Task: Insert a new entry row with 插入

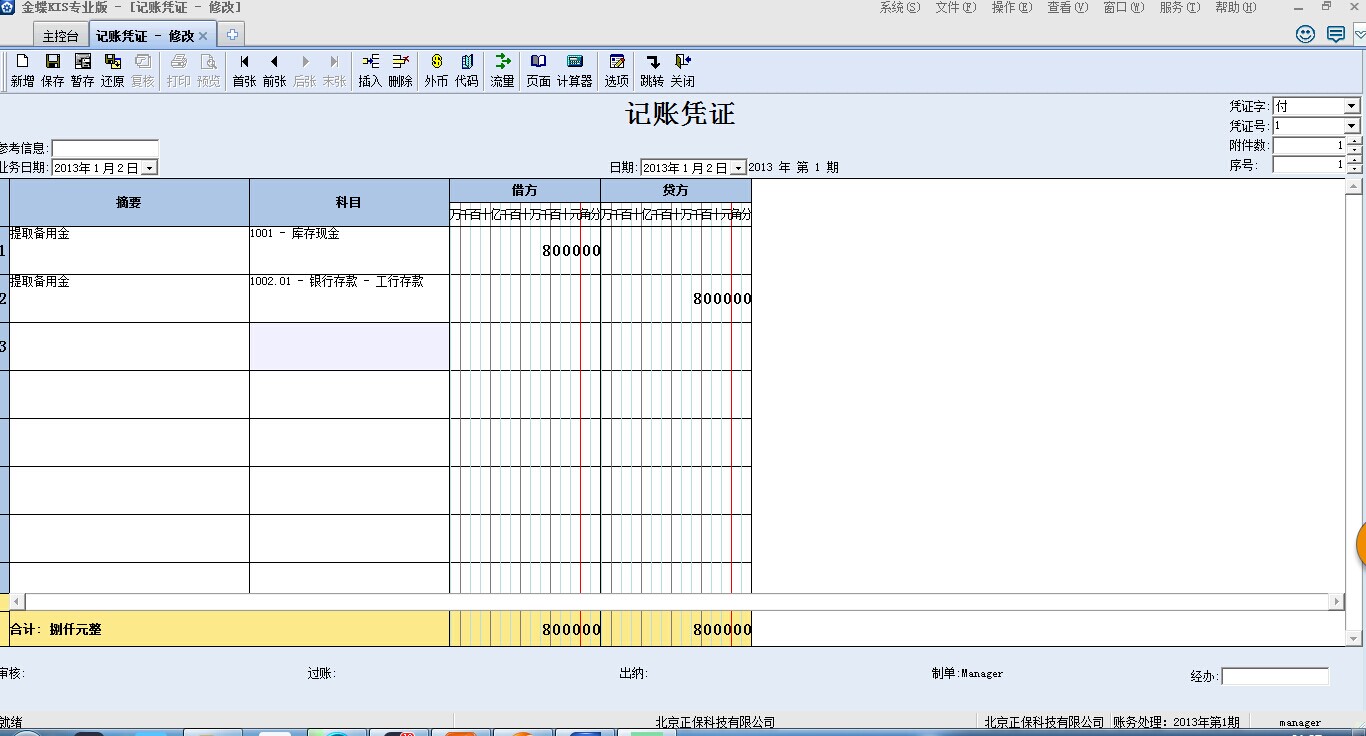Action: tap(370, 68)
